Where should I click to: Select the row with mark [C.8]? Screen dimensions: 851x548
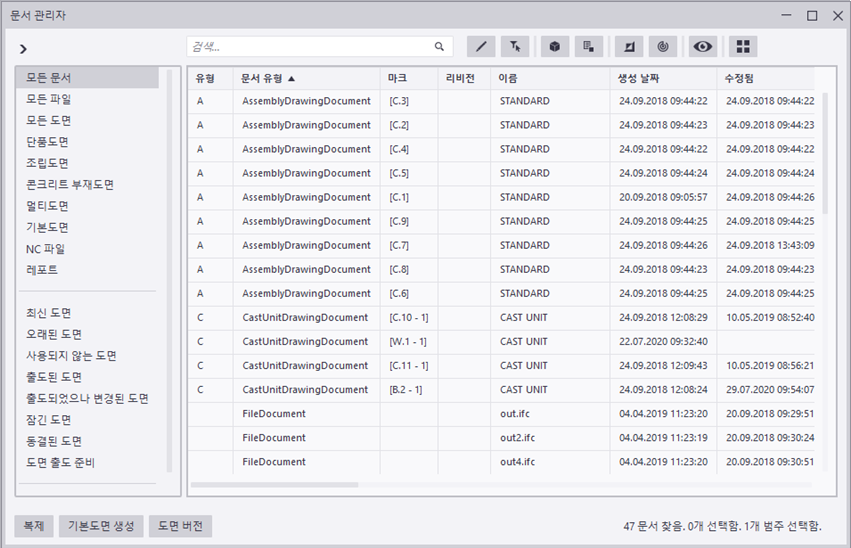[501, 269]
